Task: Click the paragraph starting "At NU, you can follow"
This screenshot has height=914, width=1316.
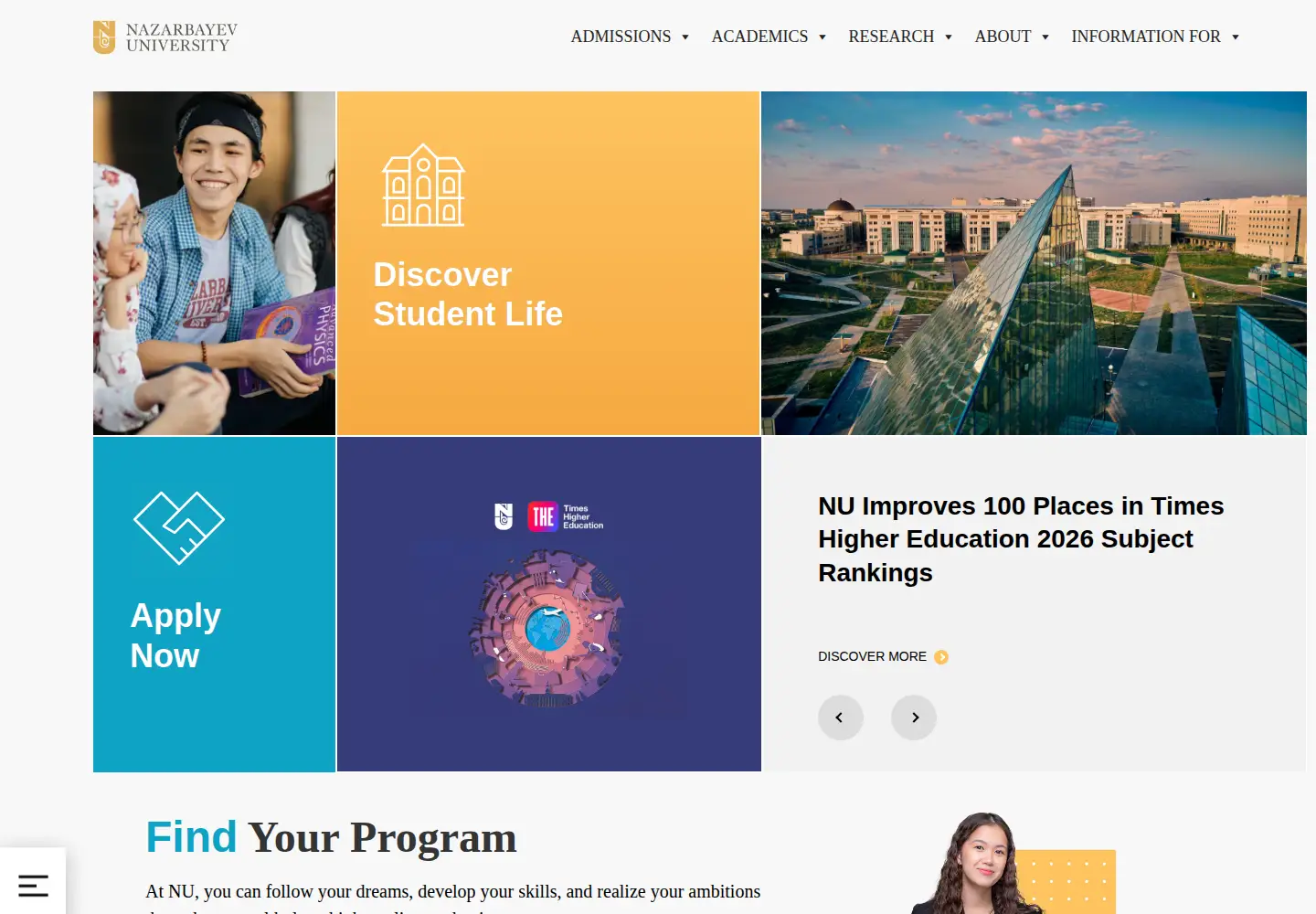Action: (453, 899)
